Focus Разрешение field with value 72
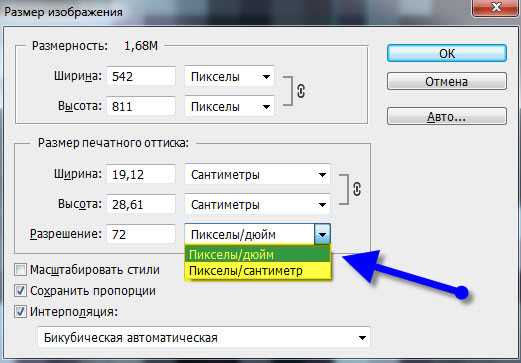 coord(141,234)
